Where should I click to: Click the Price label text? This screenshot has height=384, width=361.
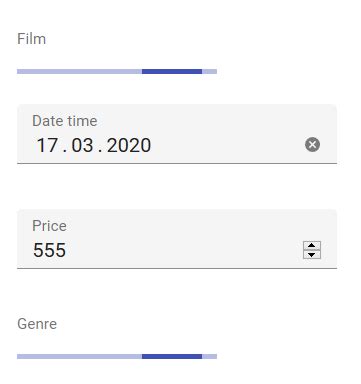49,226
